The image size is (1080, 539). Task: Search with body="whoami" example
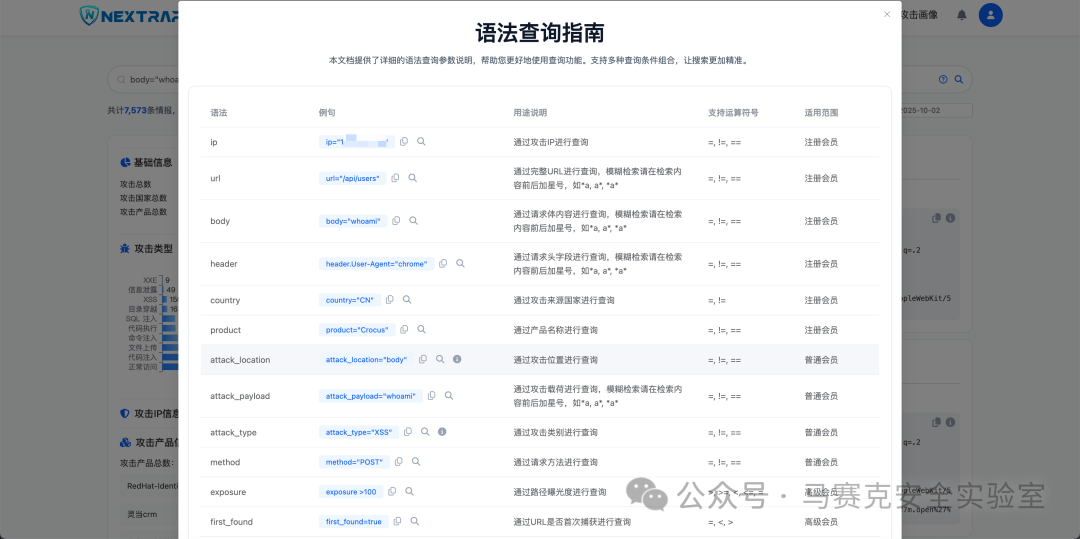coord(413,221)
